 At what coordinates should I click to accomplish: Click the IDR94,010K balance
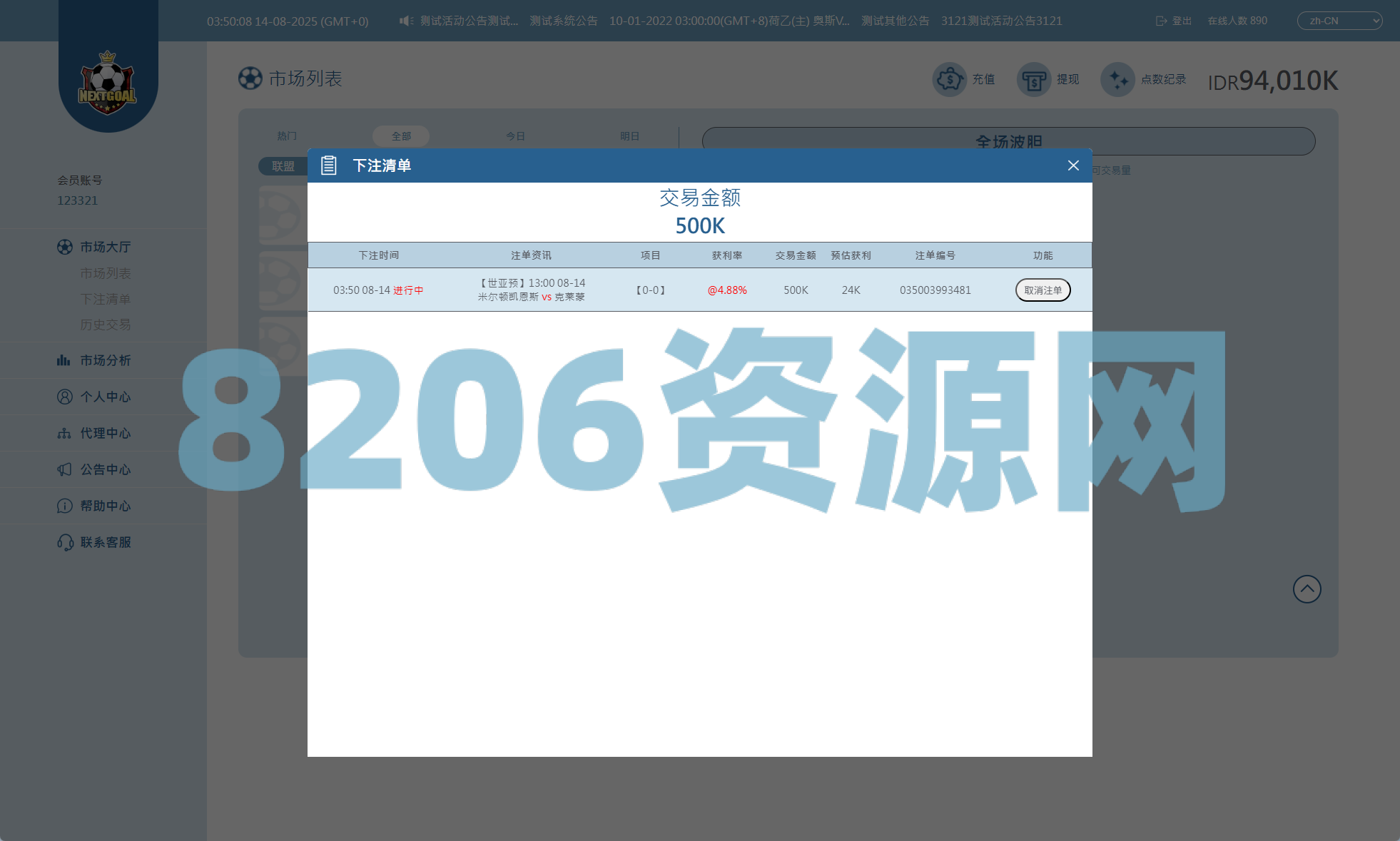1272,81
